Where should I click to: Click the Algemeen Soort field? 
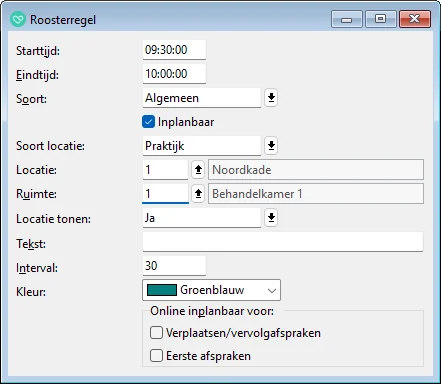tap(202, 98)
